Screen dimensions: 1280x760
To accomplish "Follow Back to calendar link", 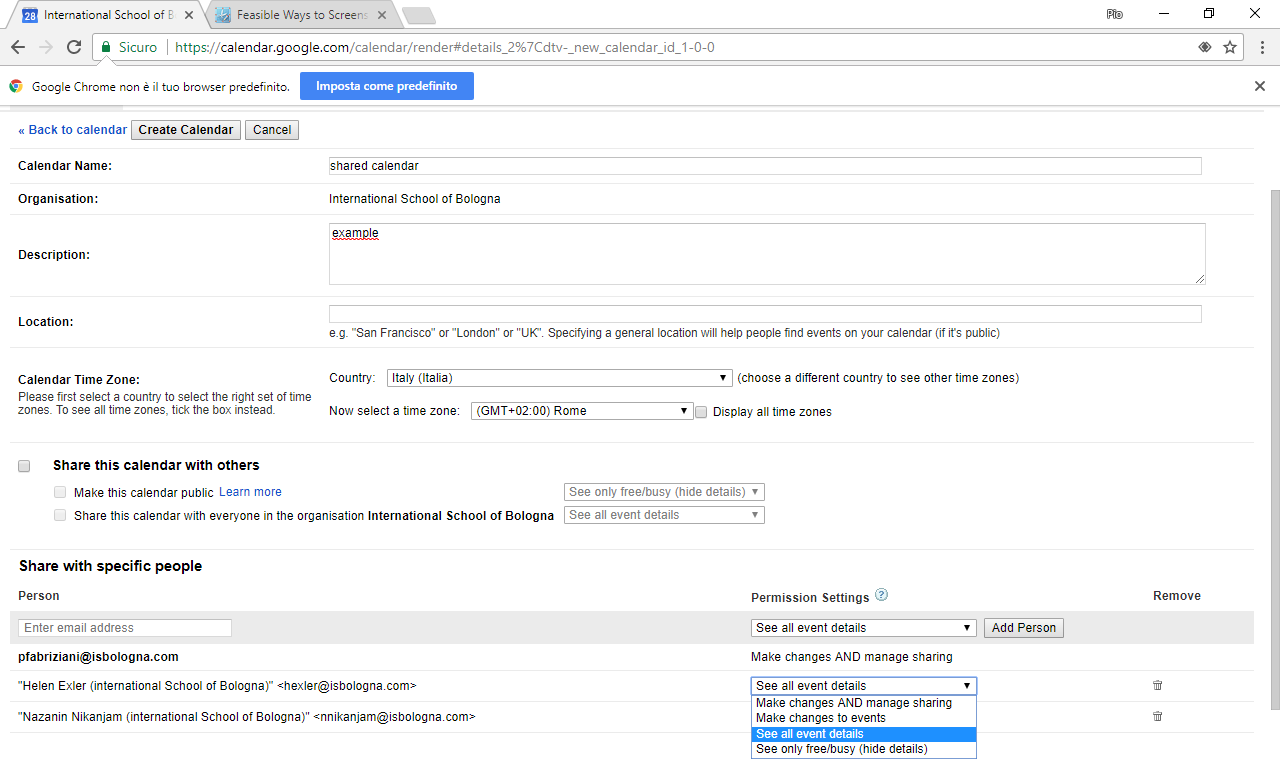I will click(x=72, y=130).
